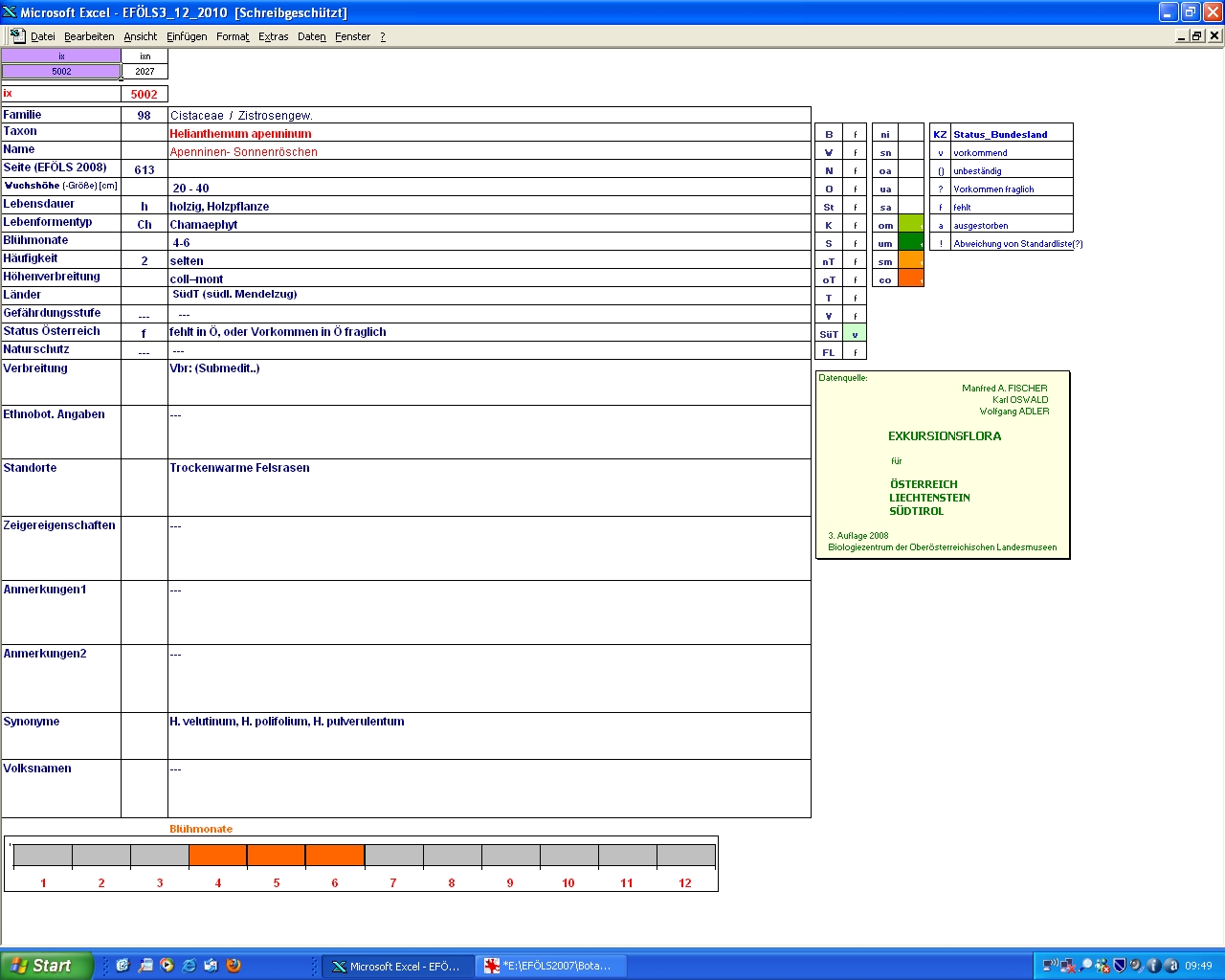Click the orange month 5 bloom bar
Image resolution: width=1225 pixels, height=980 pixels.
click(x=276, y=856)
